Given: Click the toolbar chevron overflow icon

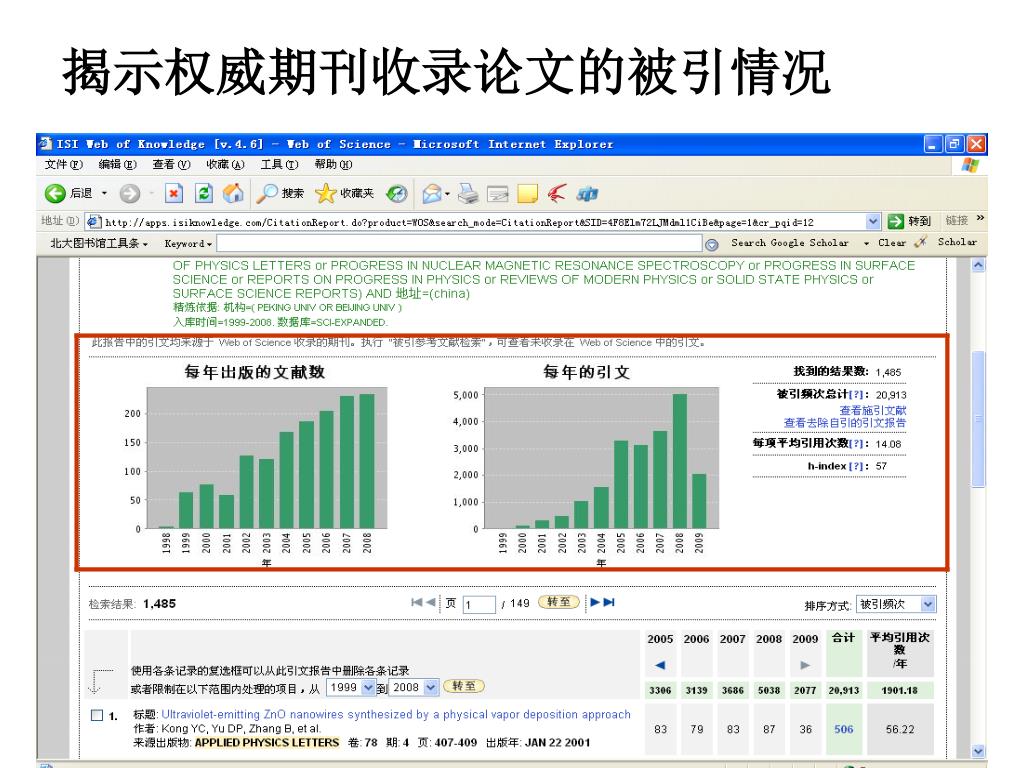Looking at the screenshot, I should pos(980,217).
